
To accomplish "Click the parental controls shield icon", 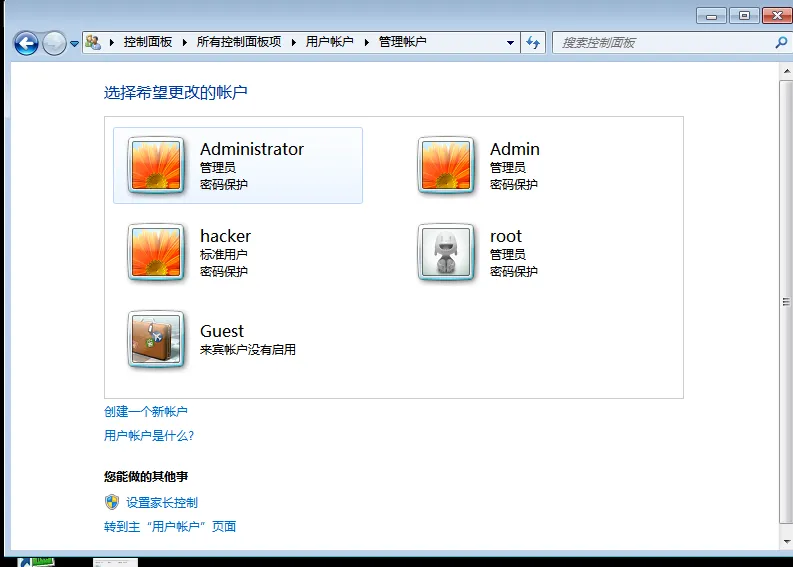I will pos(112,502).
